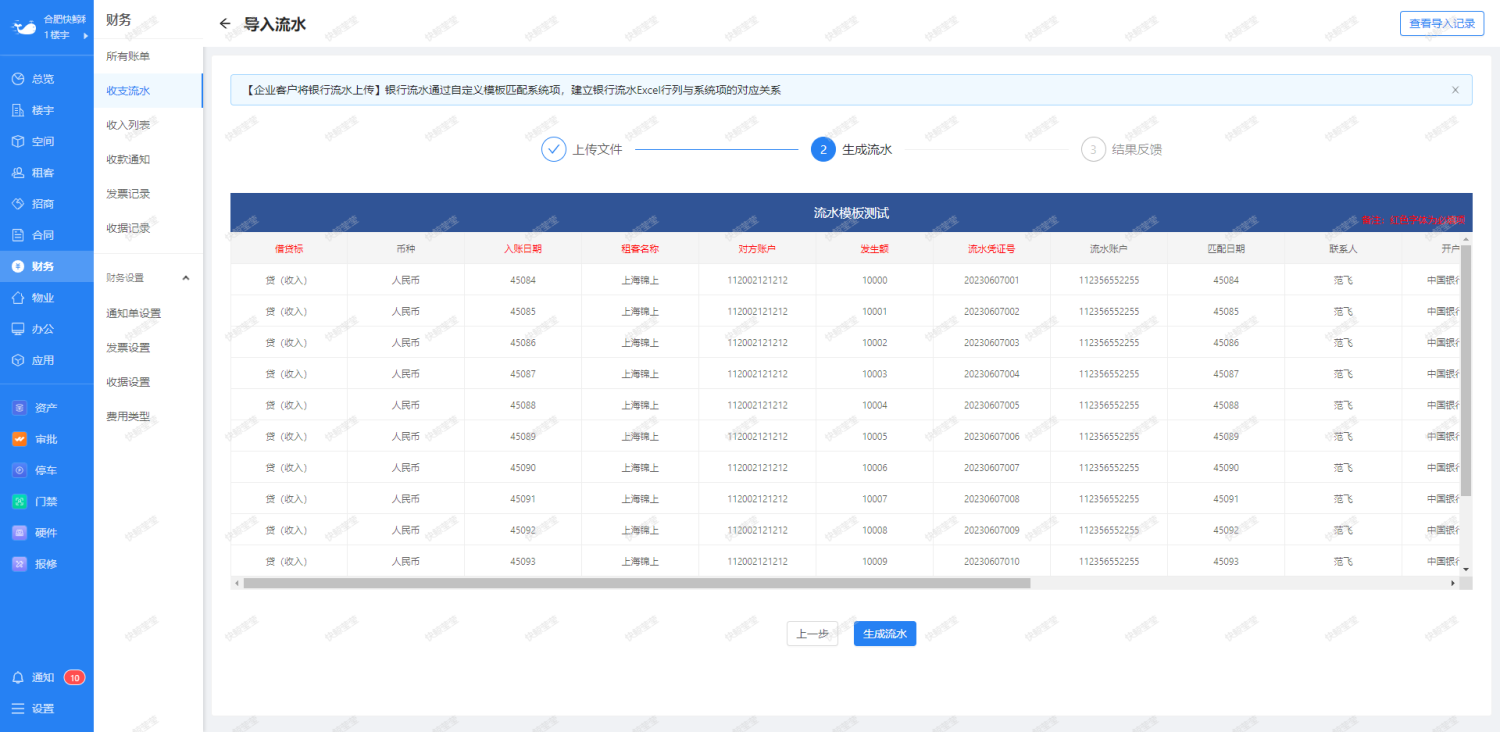Open the 门禁 access control icon
The image size is (1500, 732).
(18, 501)
